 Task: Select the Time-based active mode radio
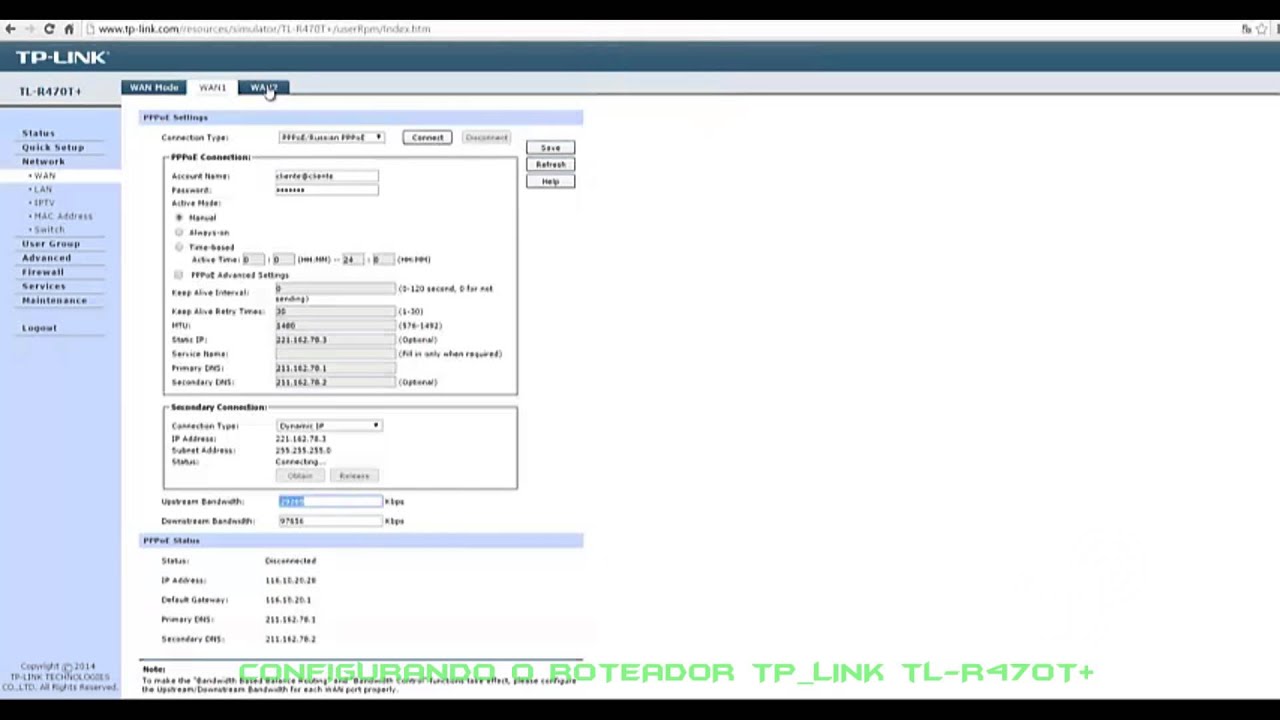point(179,246)
